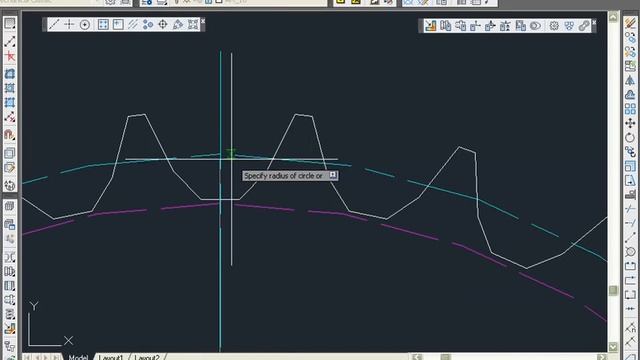Screen dimensions: 640x360
Task: Click horizontal scrollbar right arrow
Action: [x=602, y=357]
